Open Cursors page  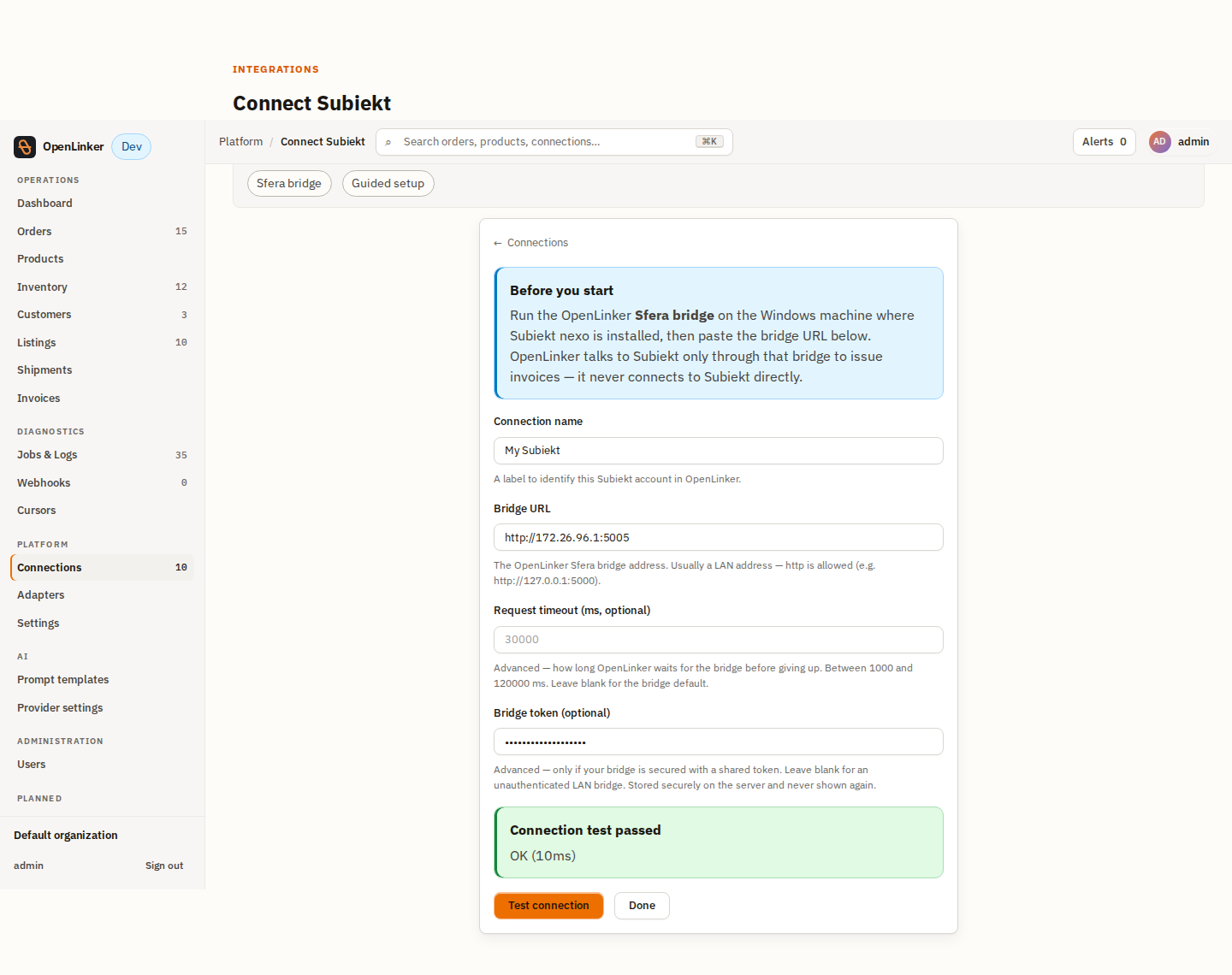pos(103,511)
